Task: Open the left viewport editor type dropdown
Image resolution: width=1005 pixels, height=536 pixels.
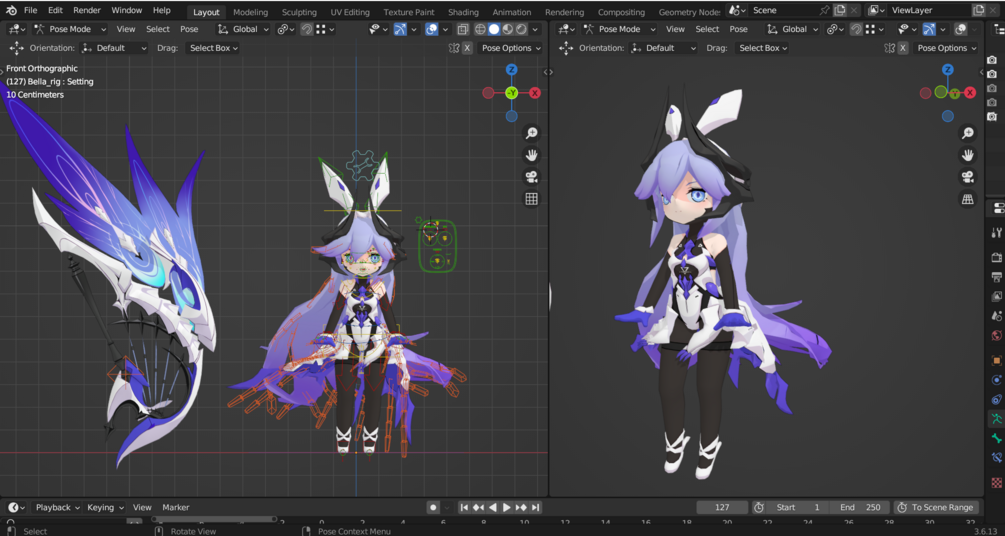Action: (x=16, y=29)
